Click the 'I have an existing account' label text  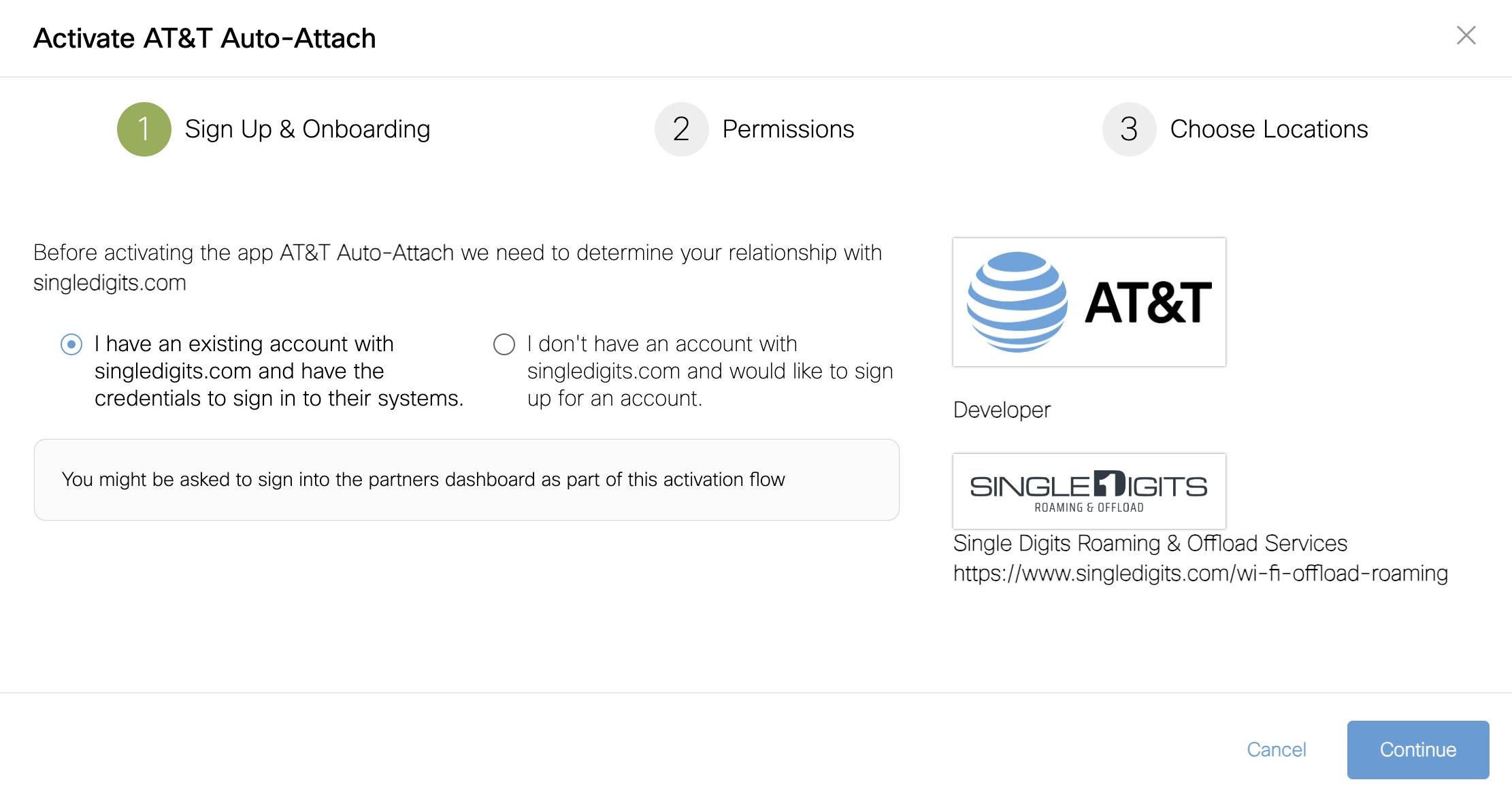tap(278, 371)
